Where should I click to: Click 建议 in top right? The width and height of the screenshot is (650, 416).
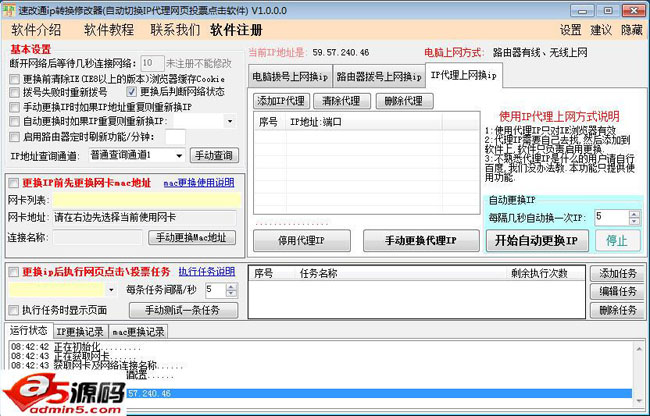click(601, 30)
